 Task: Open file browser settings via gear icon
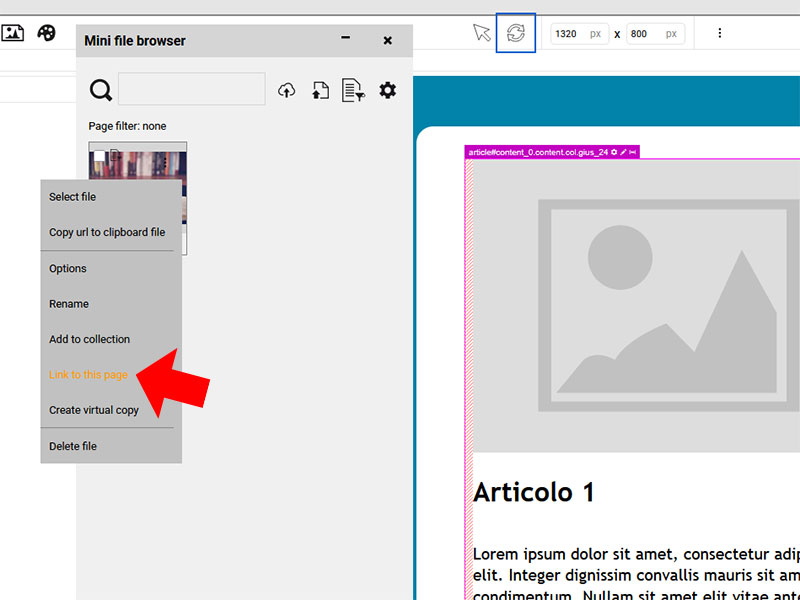[x=388, y=89]
